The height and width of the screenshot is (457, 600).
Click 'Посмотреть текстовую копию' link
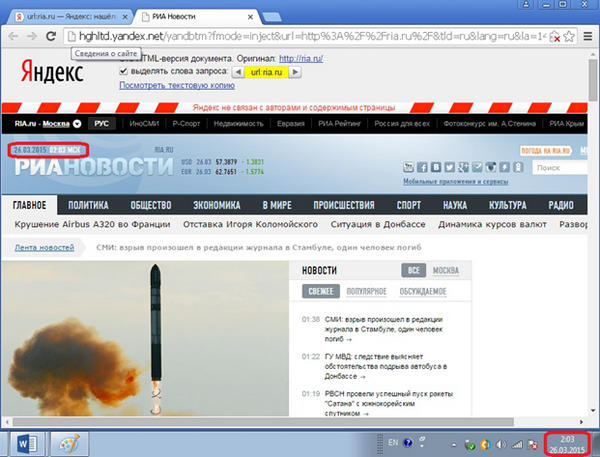tap(177, 85)
